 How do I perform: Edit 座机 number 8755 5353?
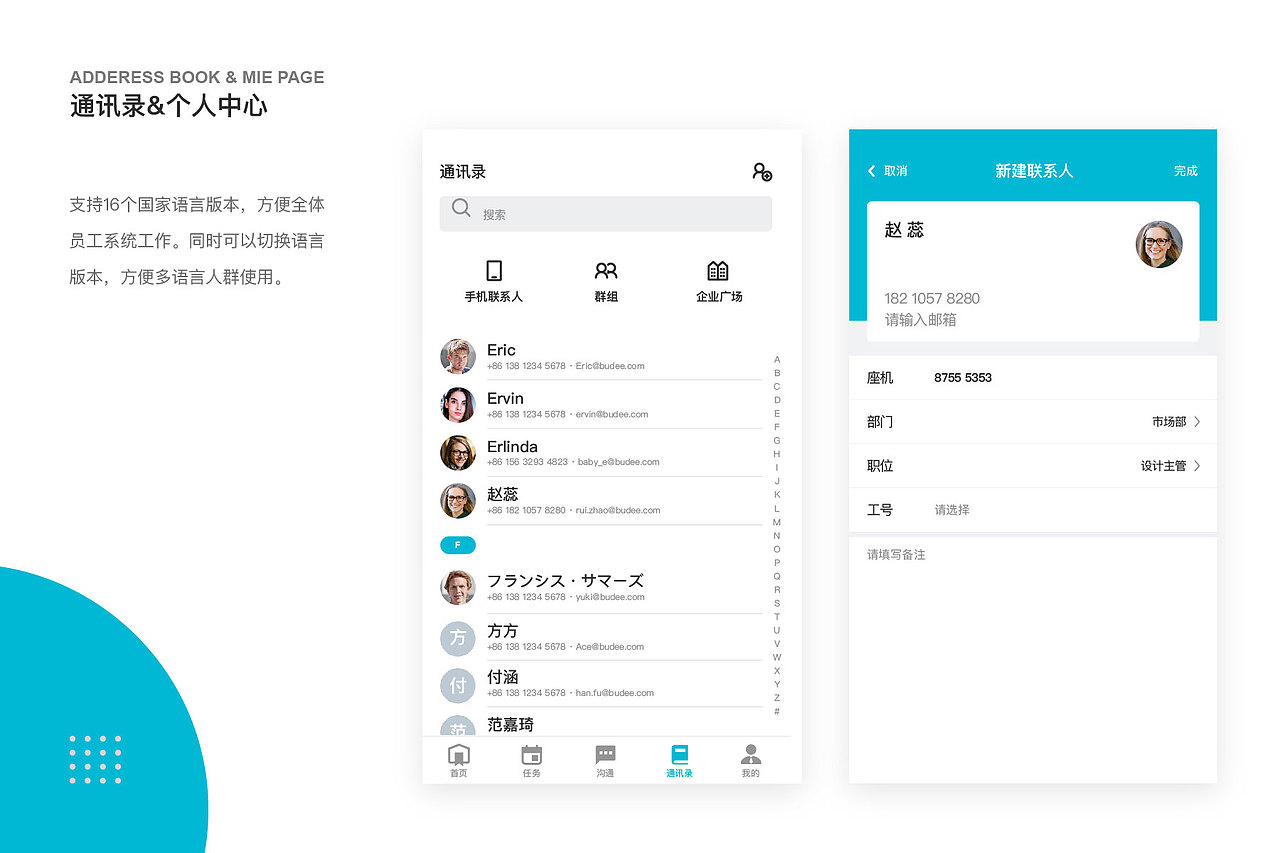click(x=963, y=378)
